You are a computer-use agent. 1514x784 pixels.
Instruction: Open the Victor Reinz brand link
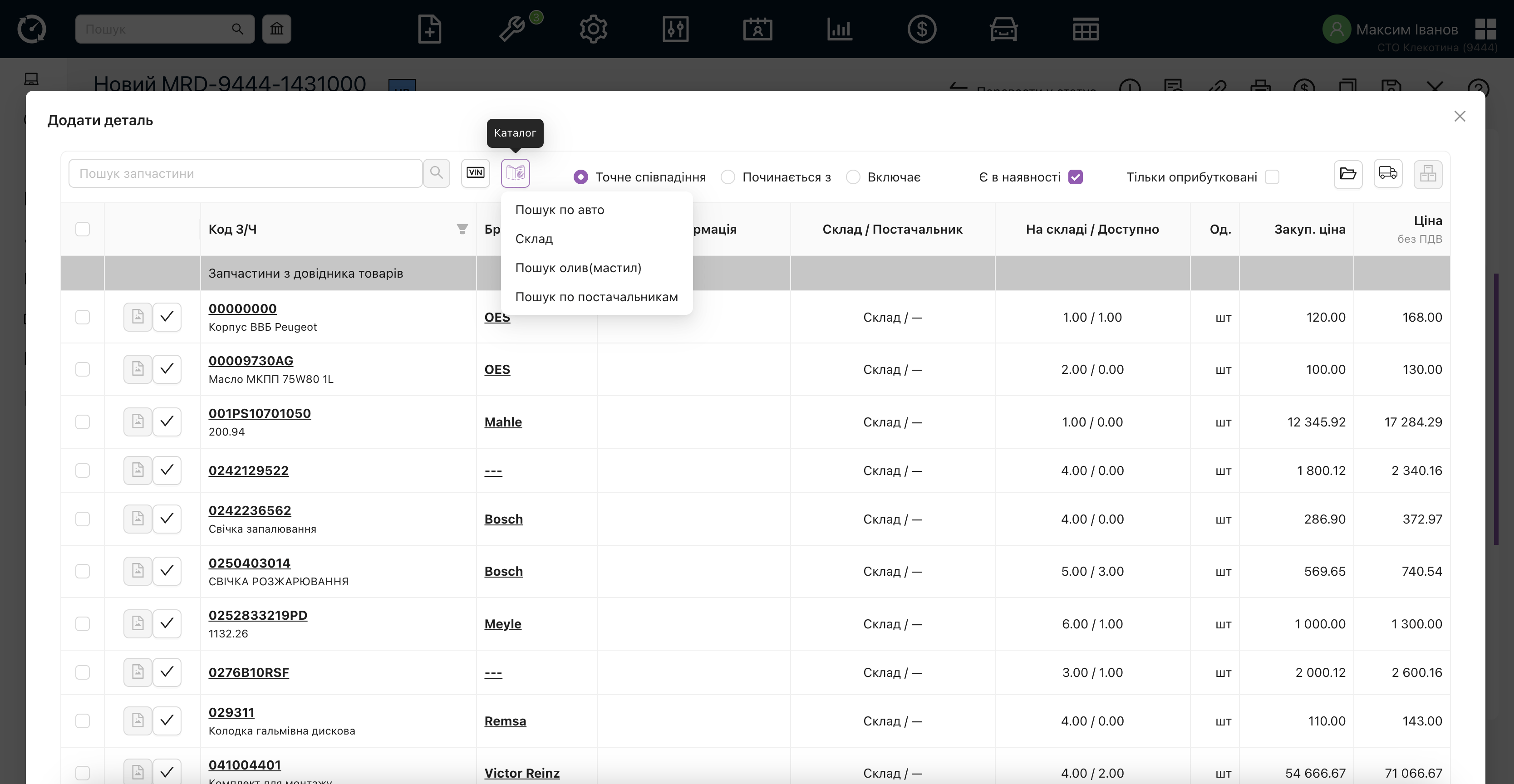pos(522,773)
